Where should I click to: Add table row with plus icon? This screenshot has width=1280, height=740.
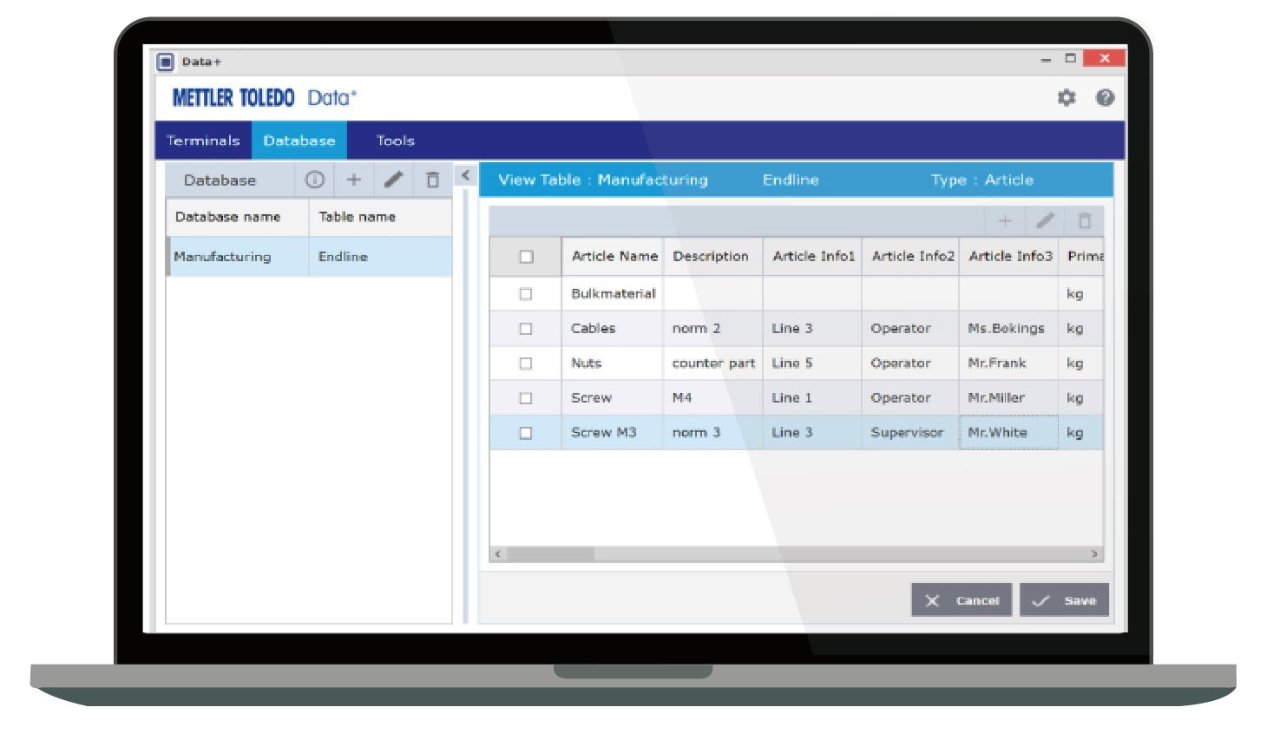coord(1005,221)
